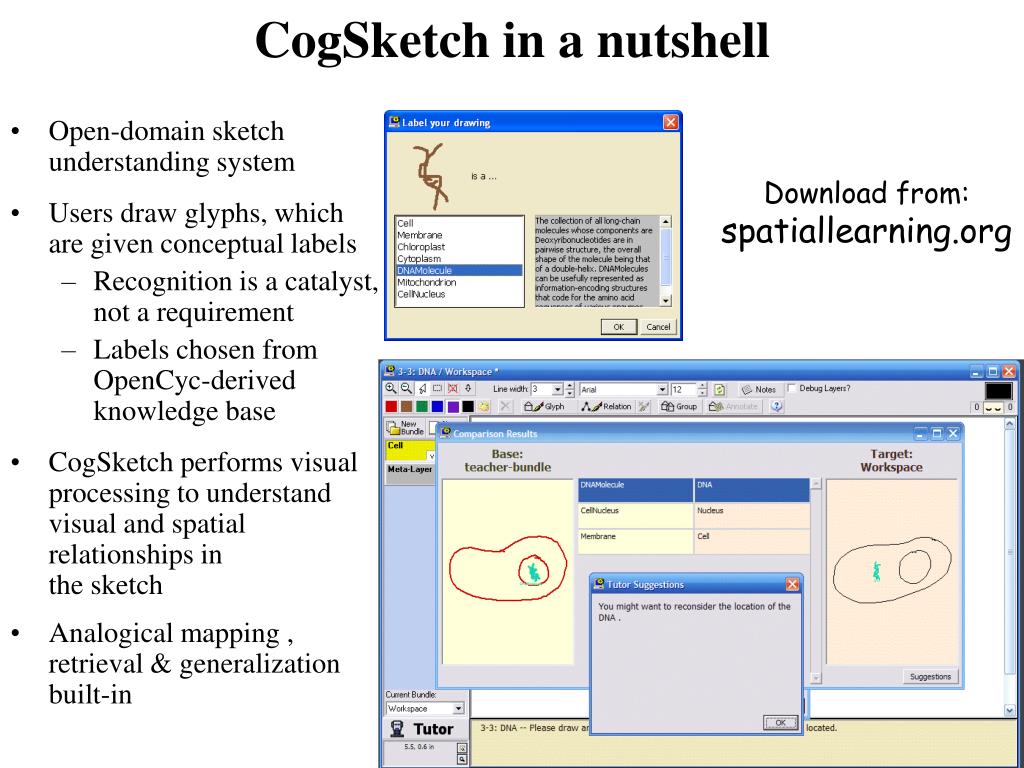
Task: Open the Arial font dropdown
Action: tap(662, 389)
